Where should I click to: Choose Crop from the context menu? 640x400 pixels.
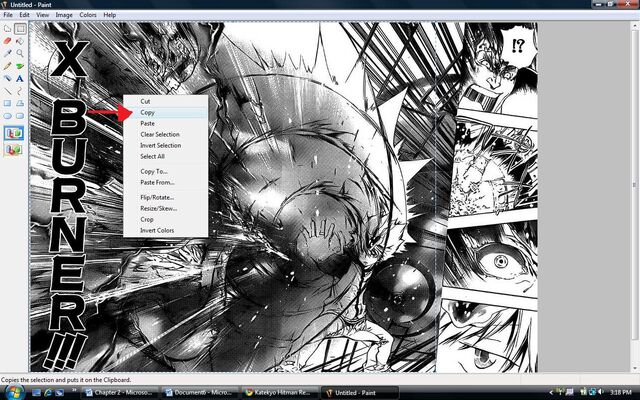(x=166, y=220)
